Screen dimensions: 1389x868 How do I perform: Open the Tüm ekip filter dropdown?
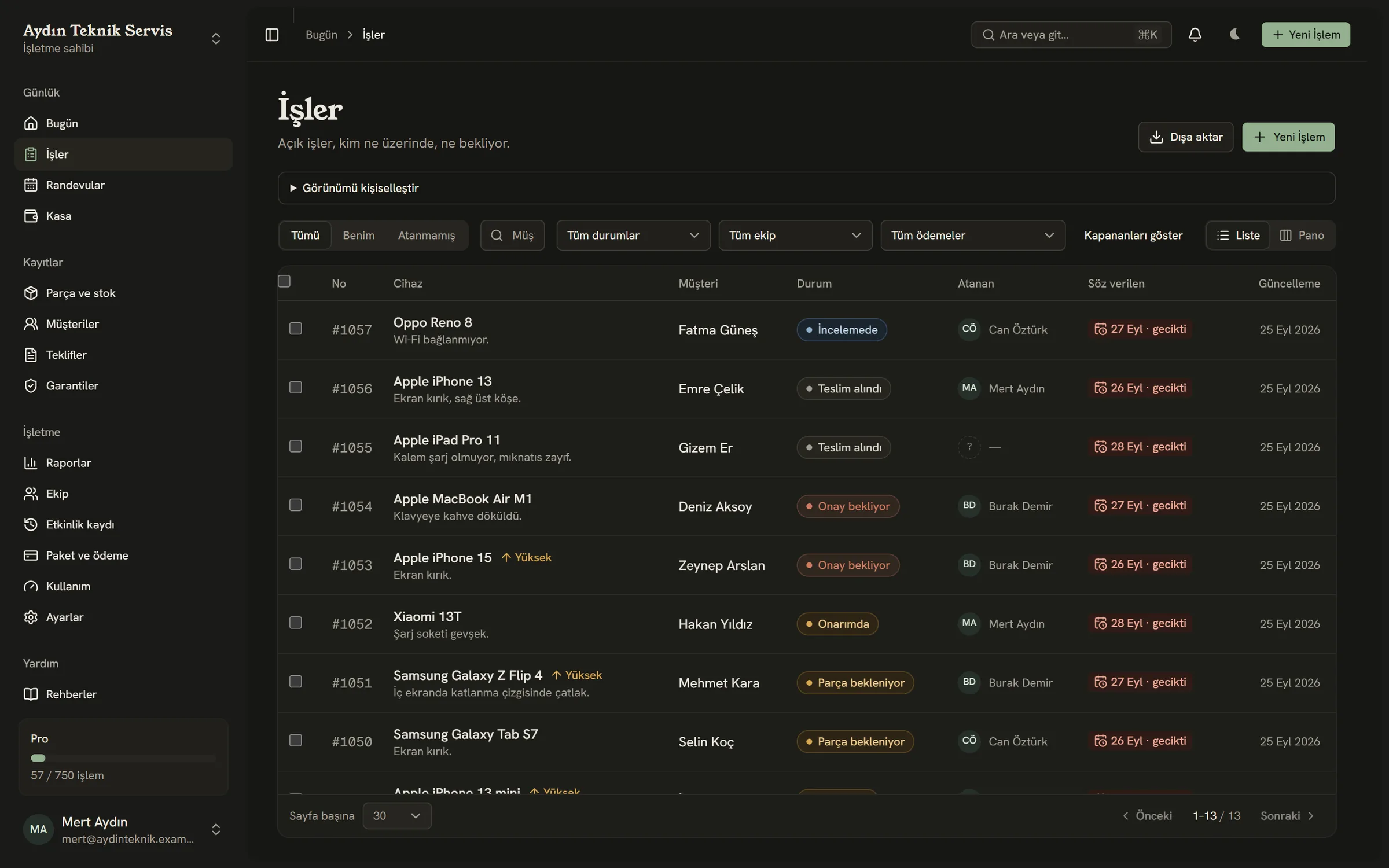(x=795, y=236)
